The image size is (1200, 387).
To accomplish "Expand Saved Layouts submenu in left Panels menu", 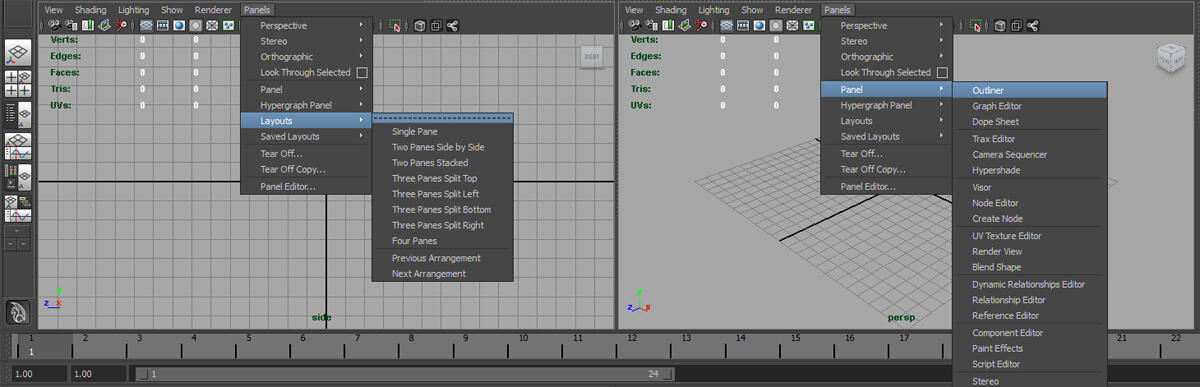I will pyautogui.click(x=307, y=136).
